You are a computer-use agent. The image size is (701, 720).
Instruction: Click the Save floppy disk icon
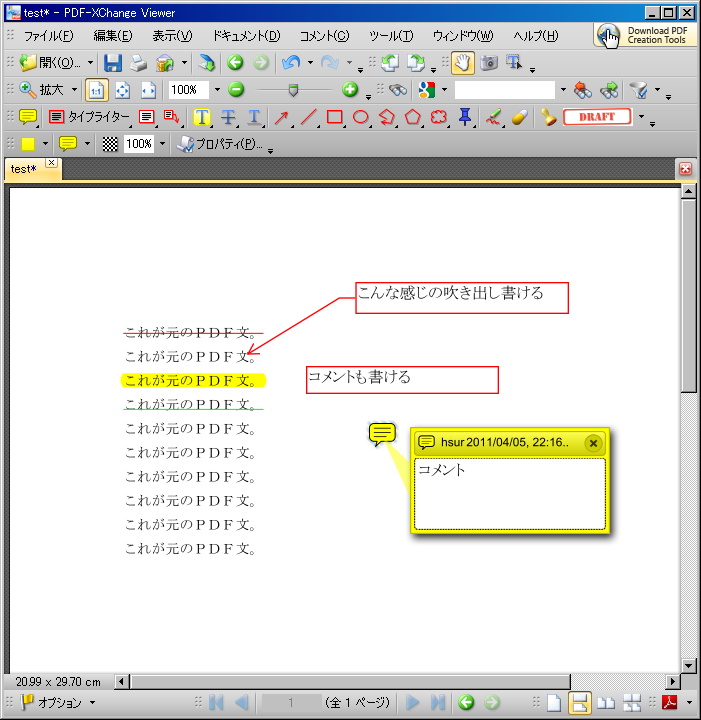click(113, 63)
